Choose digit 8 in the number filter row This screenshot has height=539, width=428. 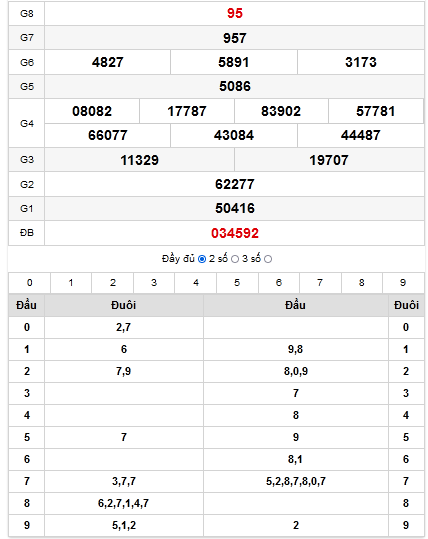pos(362,283)
